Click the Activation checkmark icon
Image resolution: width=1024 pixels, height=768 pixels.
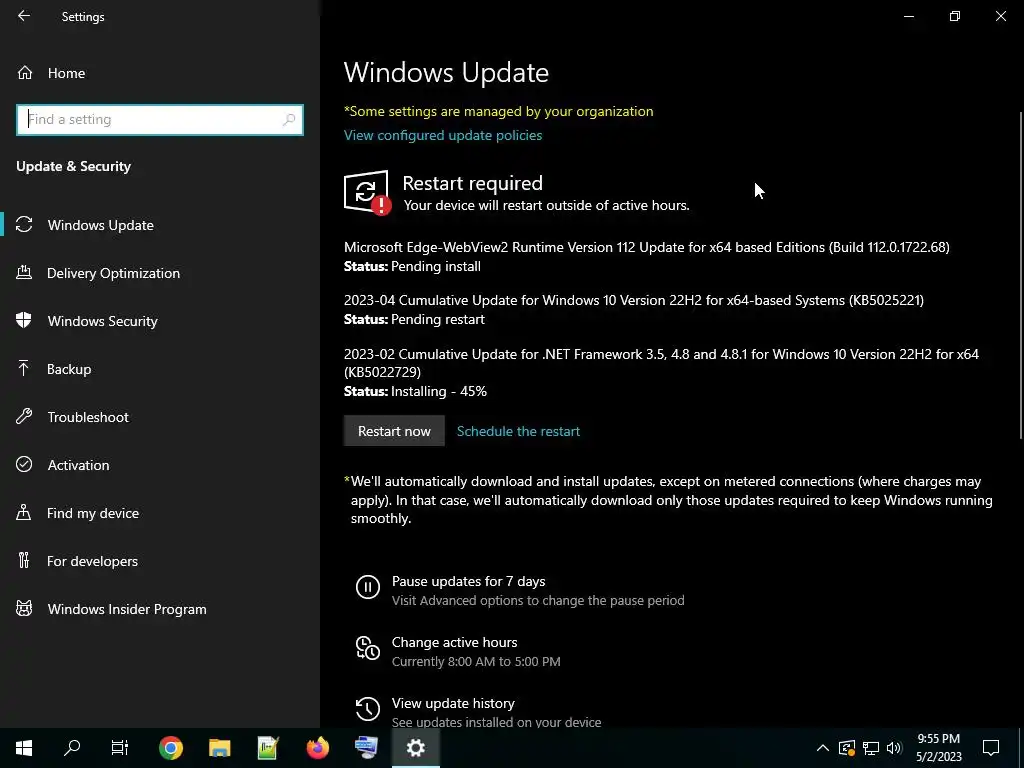click(24, 464)
